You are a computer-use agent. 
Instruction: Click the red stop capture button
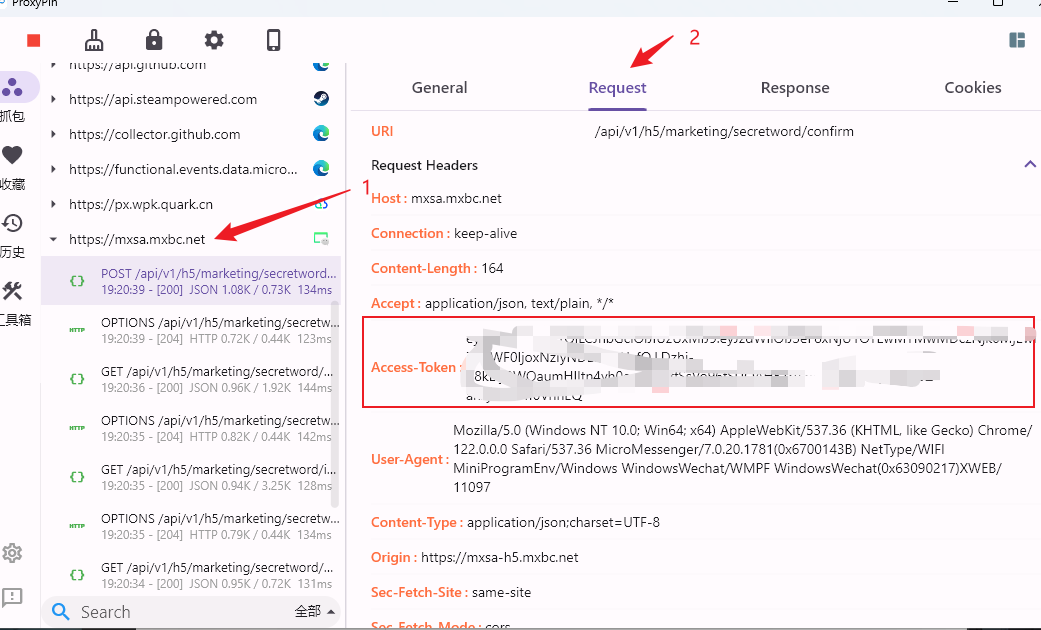34,40
